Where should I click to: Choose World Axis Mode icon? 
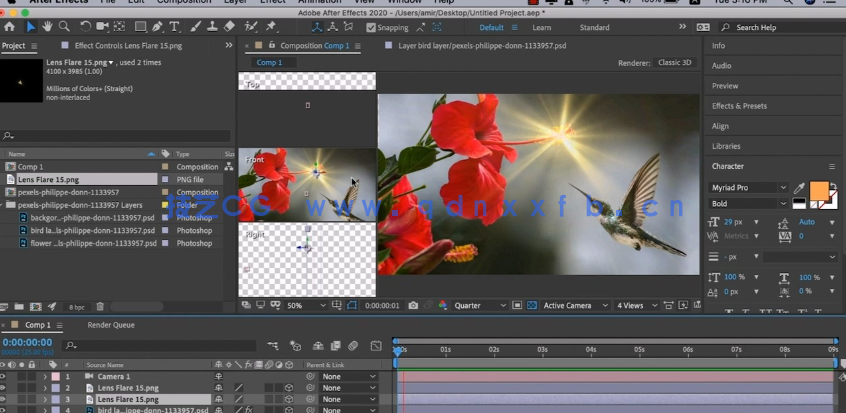pos(333,27)
